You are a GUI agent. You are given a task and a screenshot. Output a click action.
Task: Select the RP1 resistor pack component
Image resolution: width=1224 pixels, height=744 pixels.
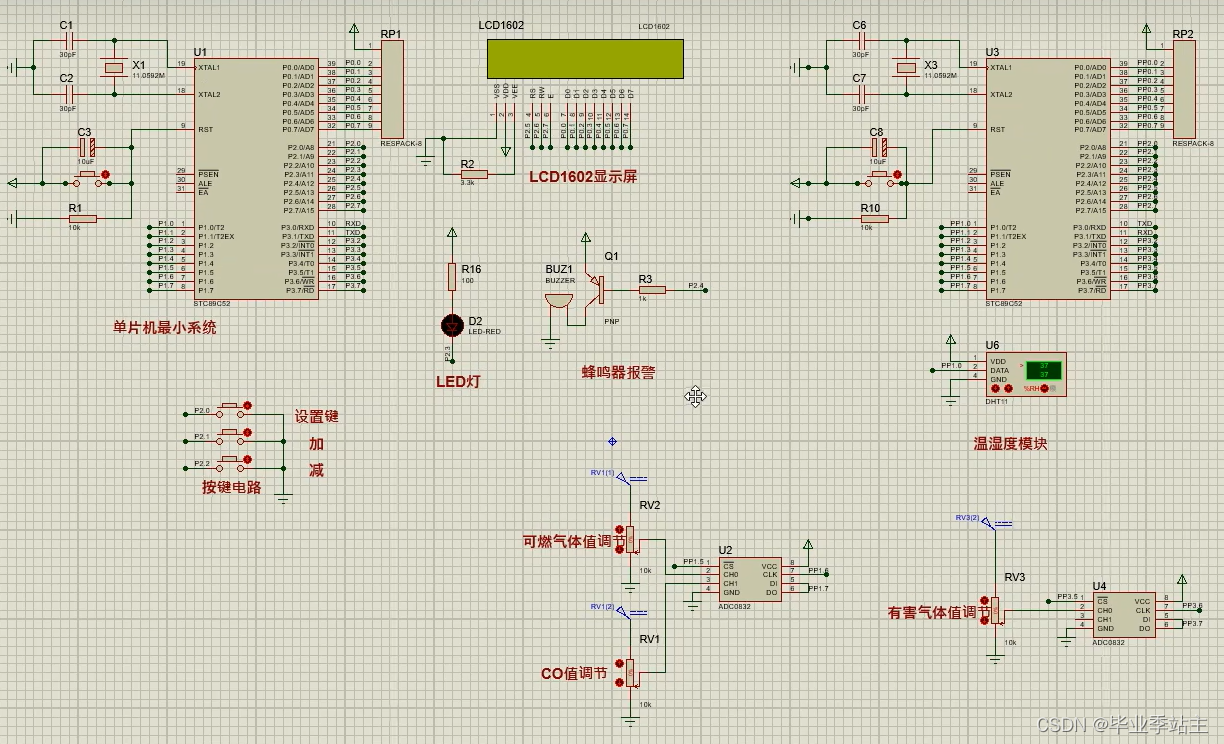(x=392, y=89)
